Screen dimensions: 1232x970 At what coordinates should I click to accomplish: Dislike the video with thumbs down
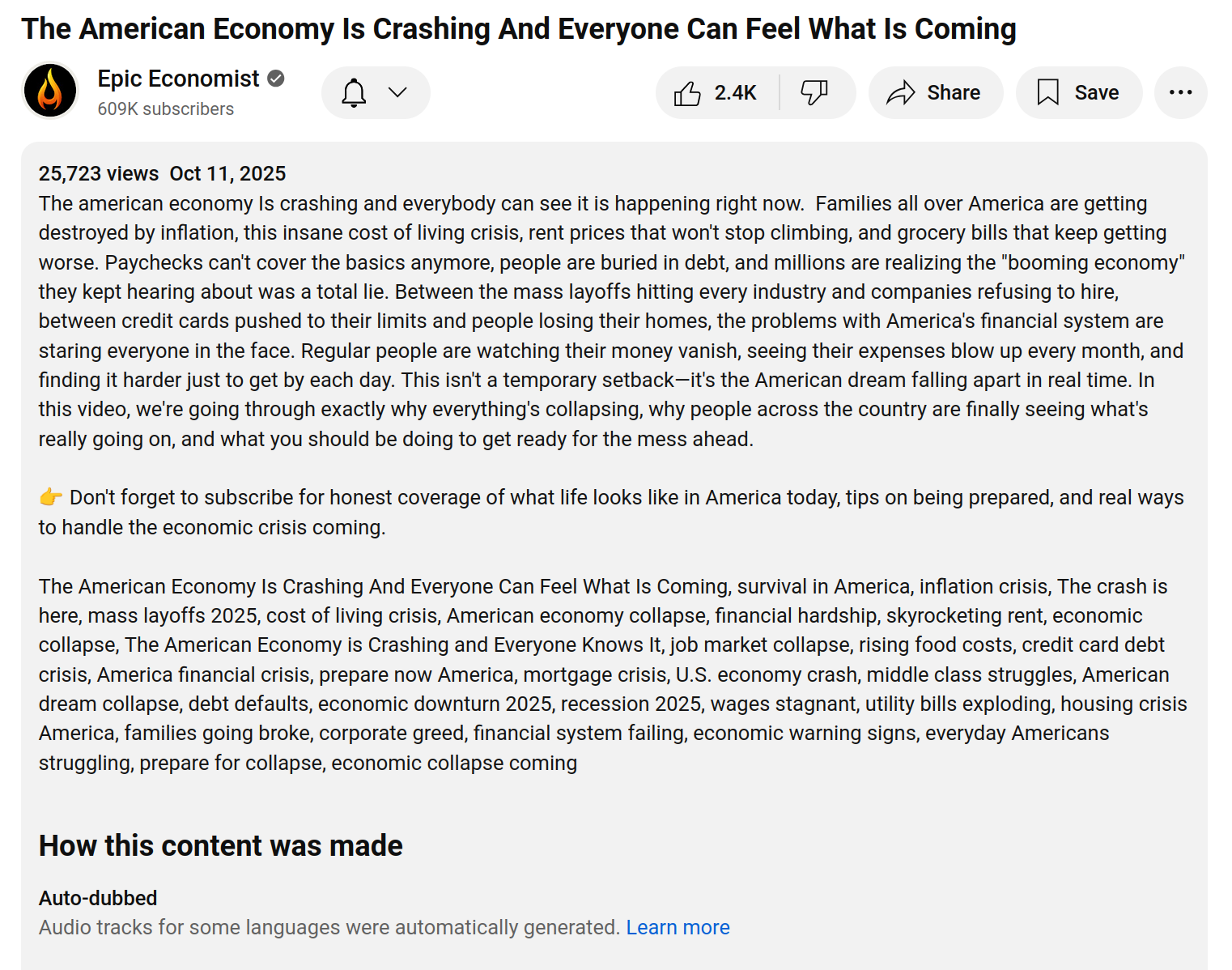[x=814, y=92]
